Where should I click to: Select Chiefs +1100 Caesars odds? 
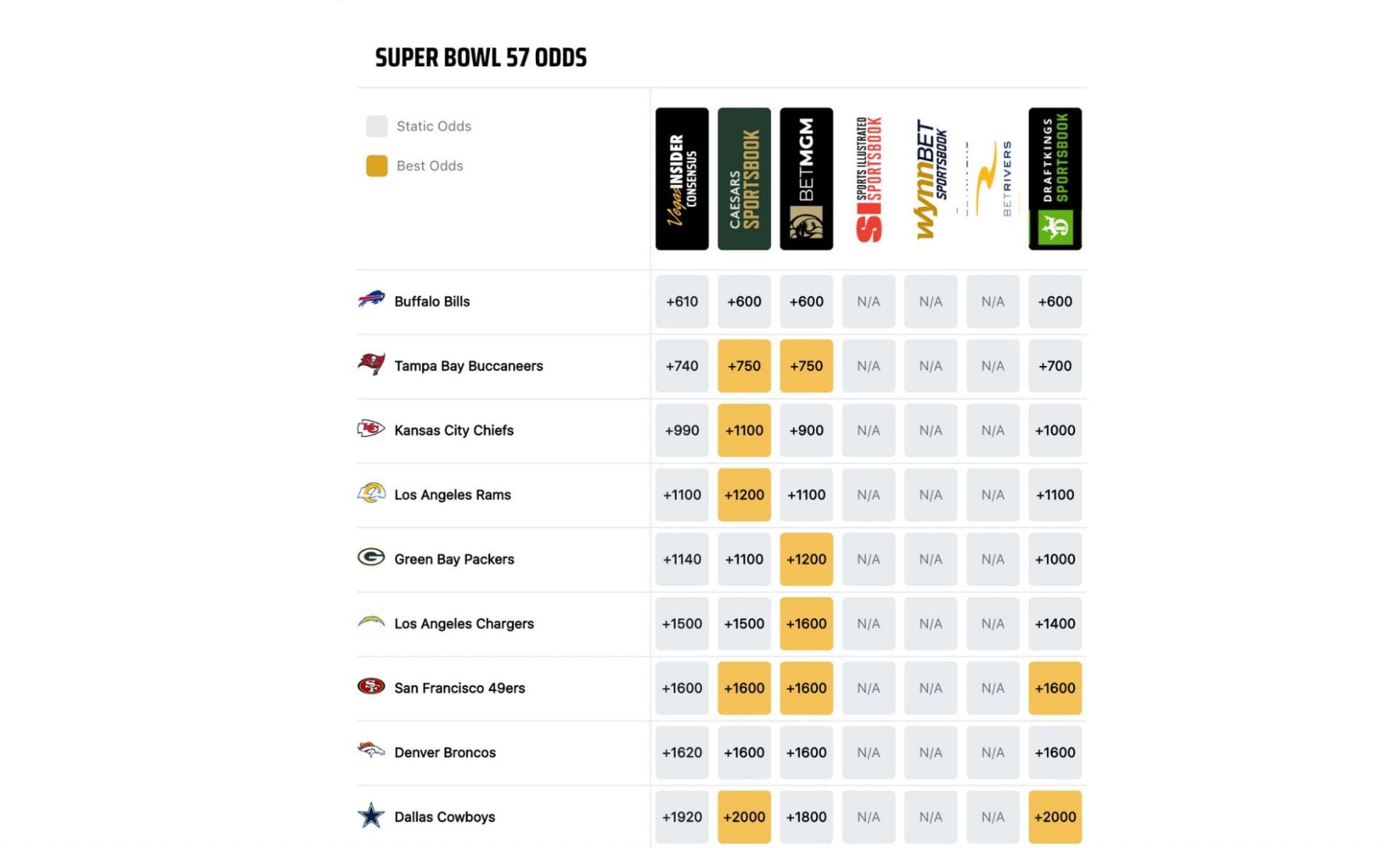click(x=744, y=430)
